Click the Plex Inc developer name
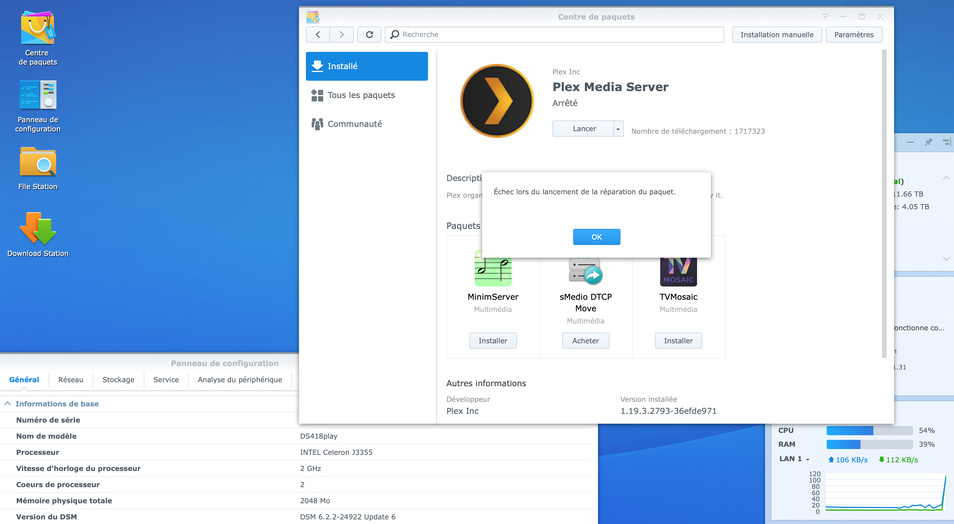The width and height of the screenshot is (954, 524). click(x=462, y=411)
